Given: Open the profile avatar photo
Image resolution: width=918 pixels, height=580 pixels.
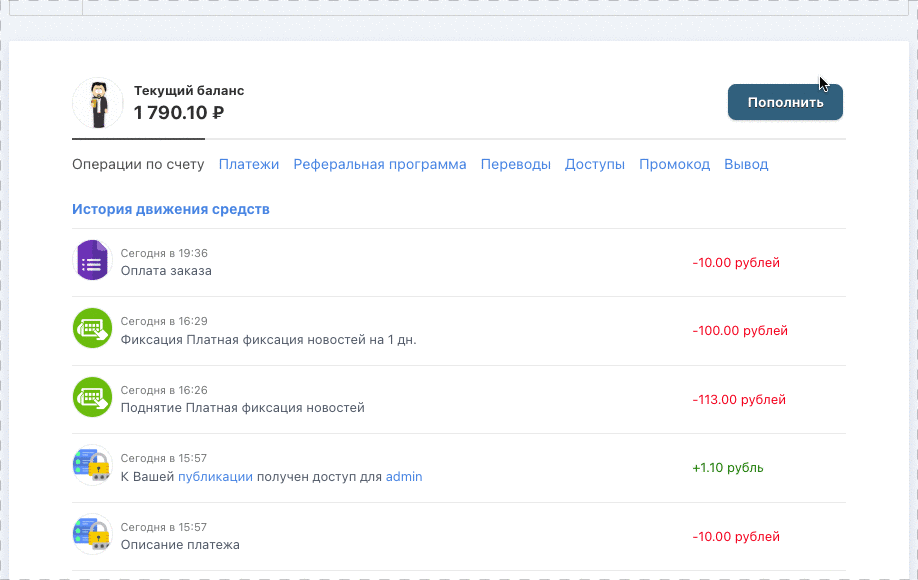Looking at the screenshot, I should pos(97,103).
